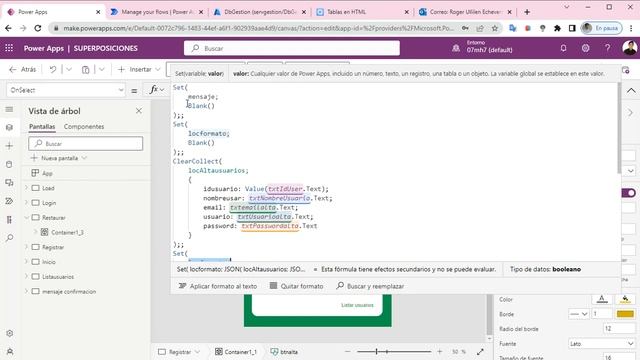Open the Fuente Lato dropdown
The width and height of the screenshot is (640, 360).
pos(602,344)
